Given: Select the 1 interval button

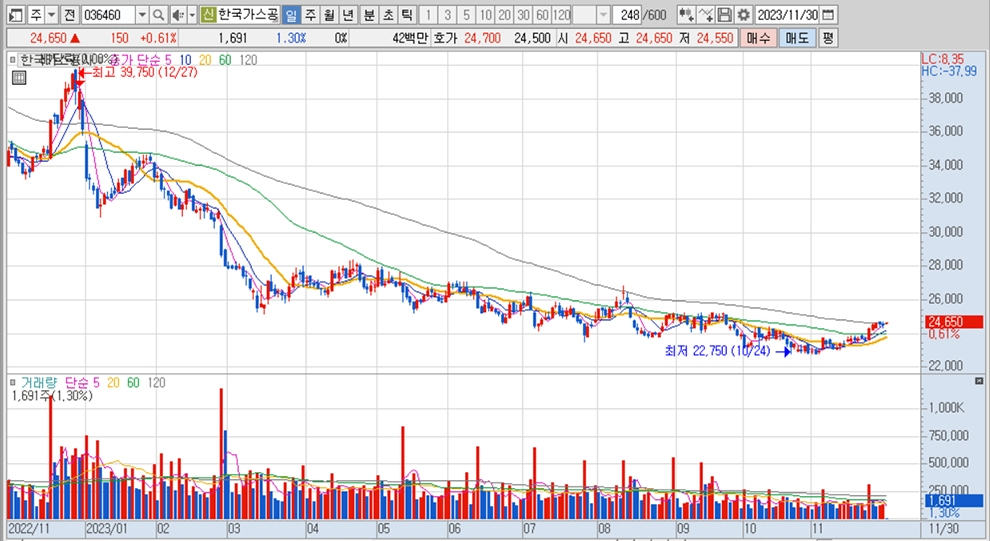Looking at the screenshot, I should (428, 15).
